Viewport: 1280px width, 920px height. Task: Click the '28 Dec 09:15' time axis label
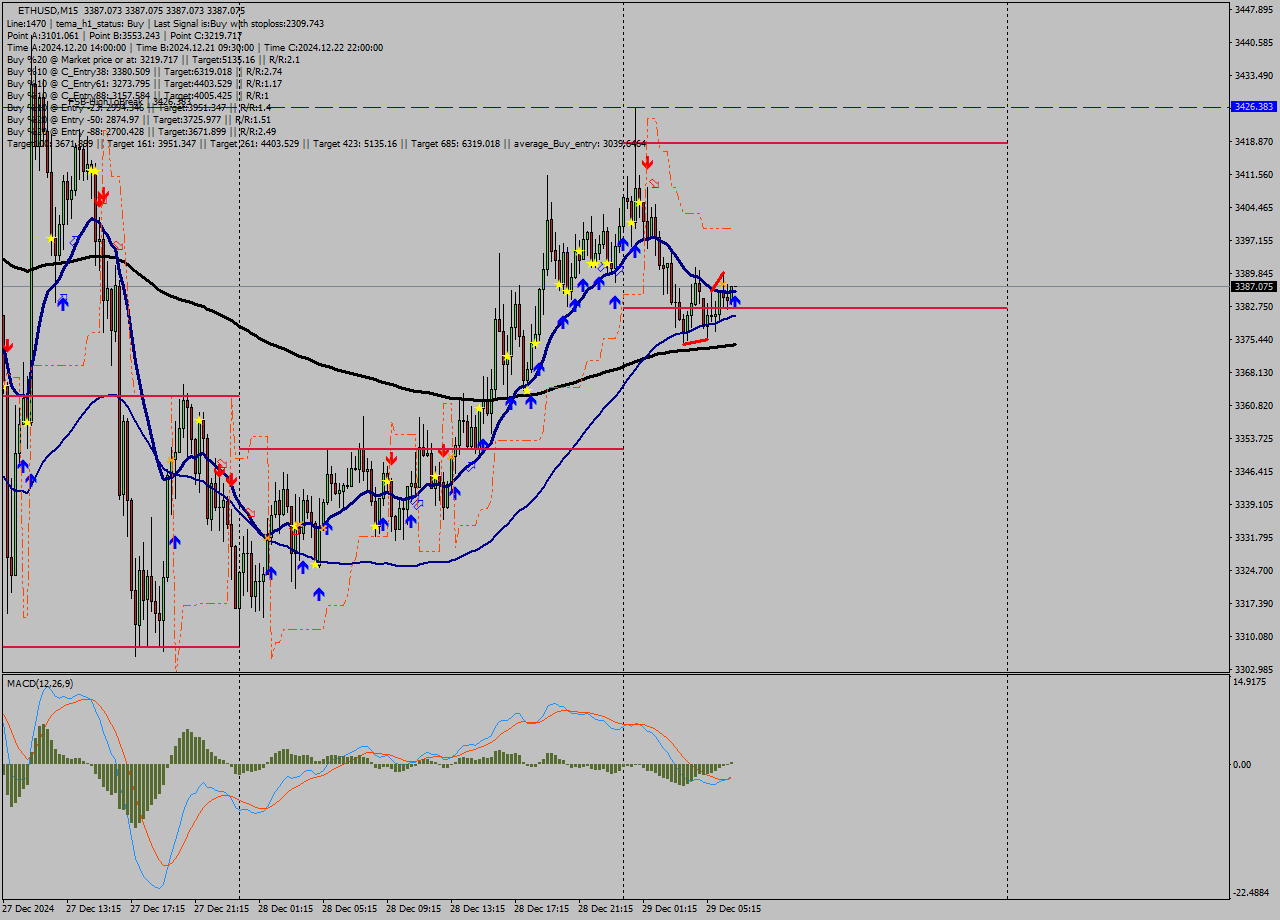pos(414,909)
